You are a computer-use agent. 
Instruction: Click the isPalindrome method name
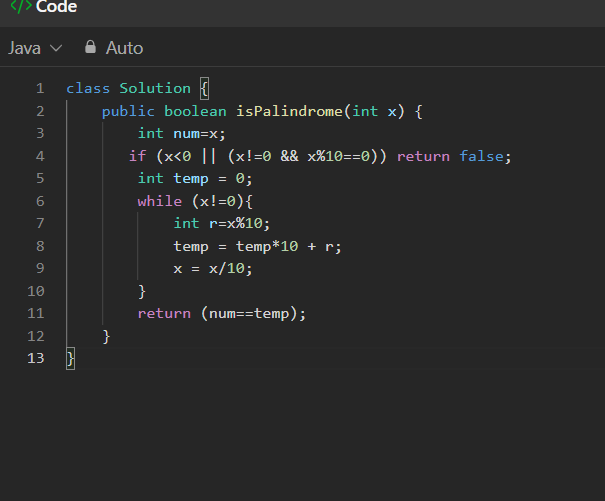tap(289, 111)
